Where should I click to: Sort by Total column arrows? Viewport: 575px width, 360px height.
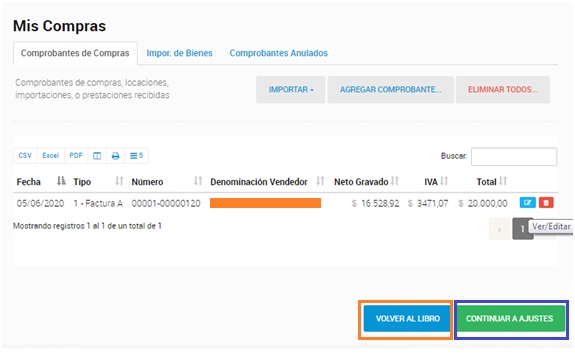coord(503,181)
